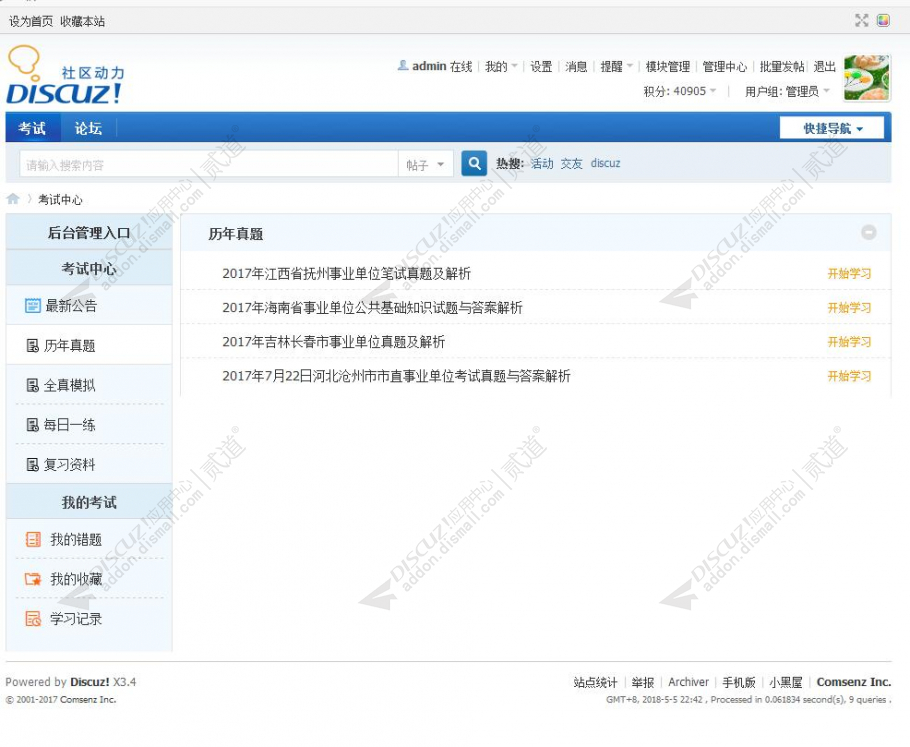The image size is (910, 747).
Task: Click 开始学习 for 海南省 exam
Action: pos(849,308)
